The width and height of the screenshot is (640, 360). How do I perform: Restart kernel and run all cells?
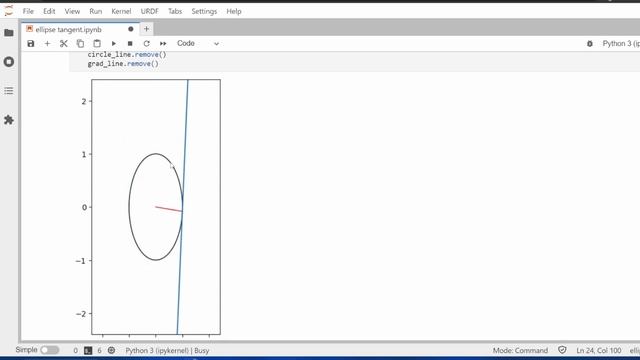point(163,43)
